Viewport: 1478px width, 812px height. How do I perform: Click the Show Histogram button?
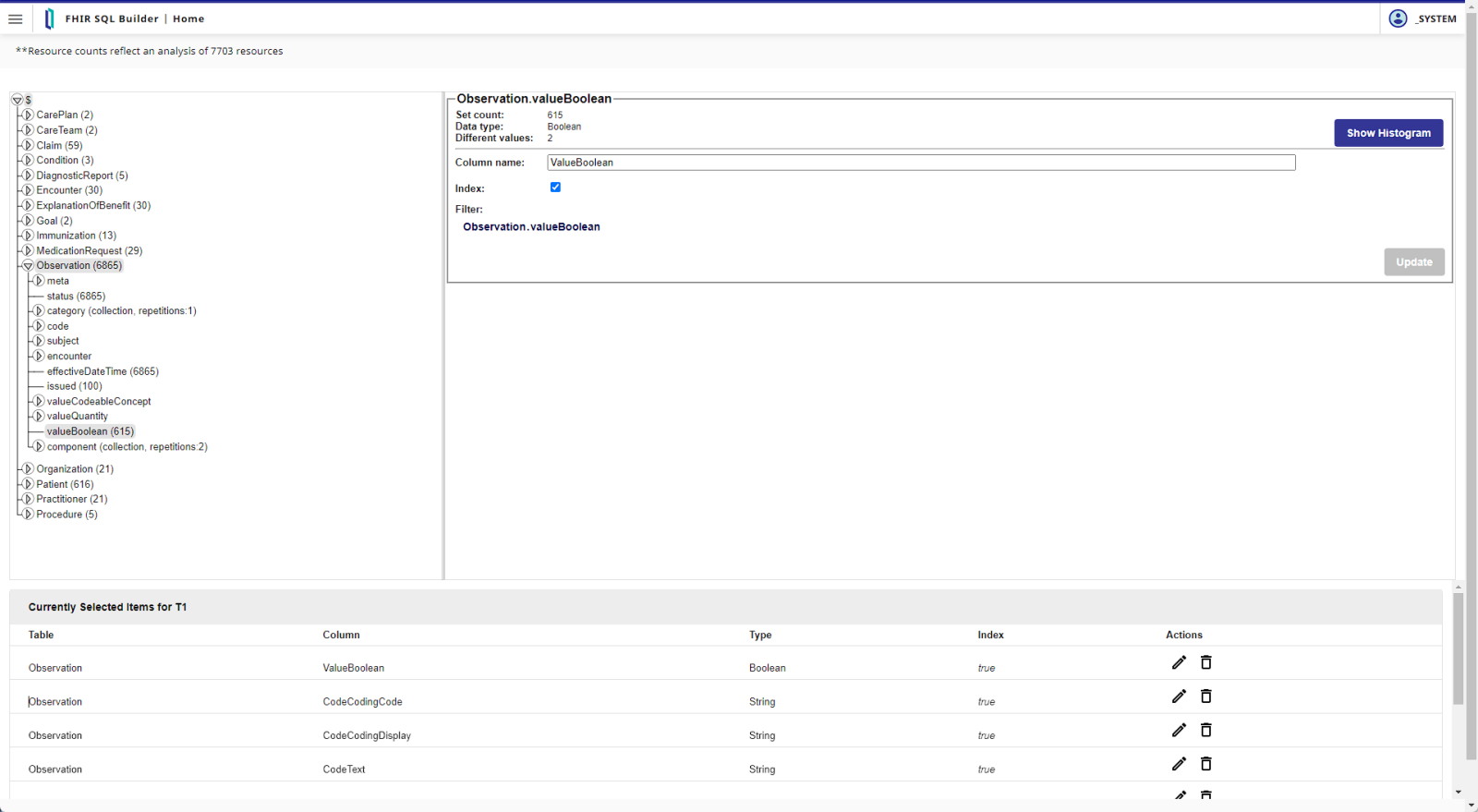coord(1387,133)
